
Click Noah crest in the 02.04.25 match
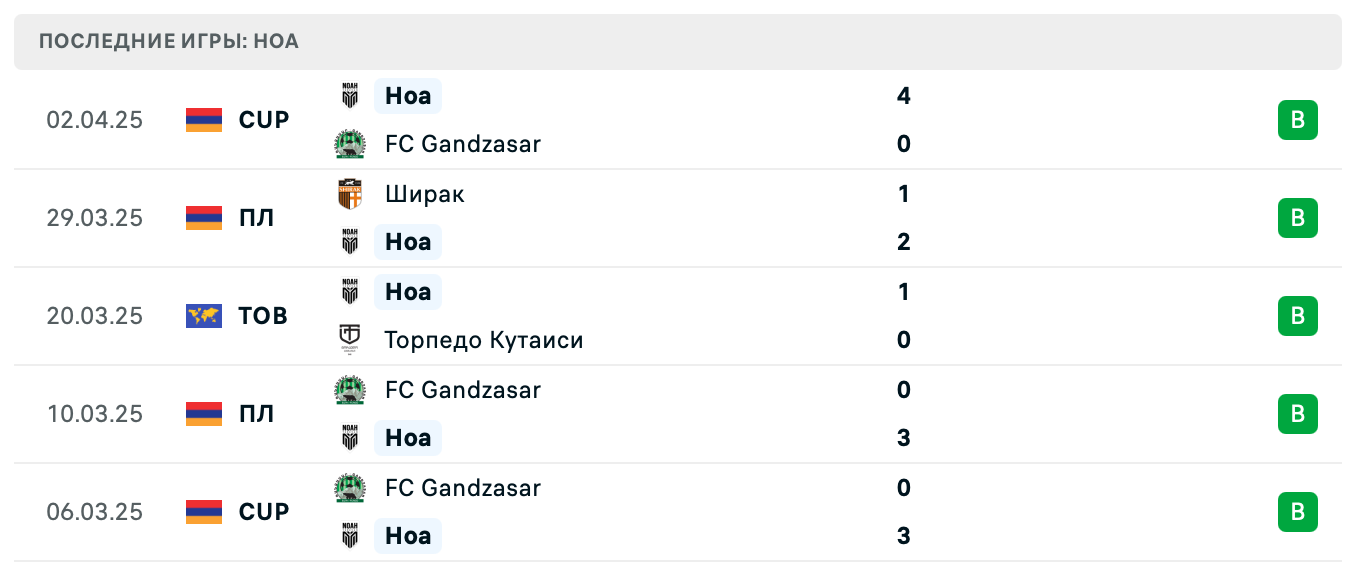(x=350, y=96)
